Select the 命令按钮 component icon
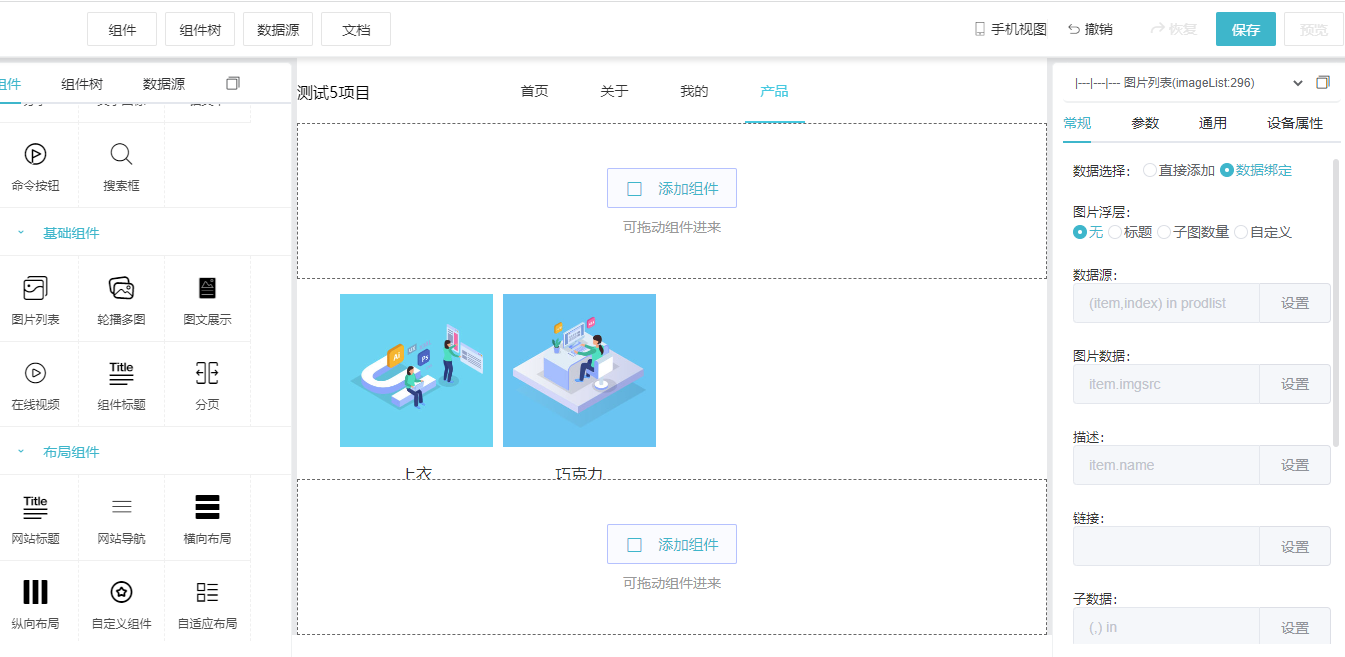1345x657 pixels. pyautogui.click(x=35, y=154)
